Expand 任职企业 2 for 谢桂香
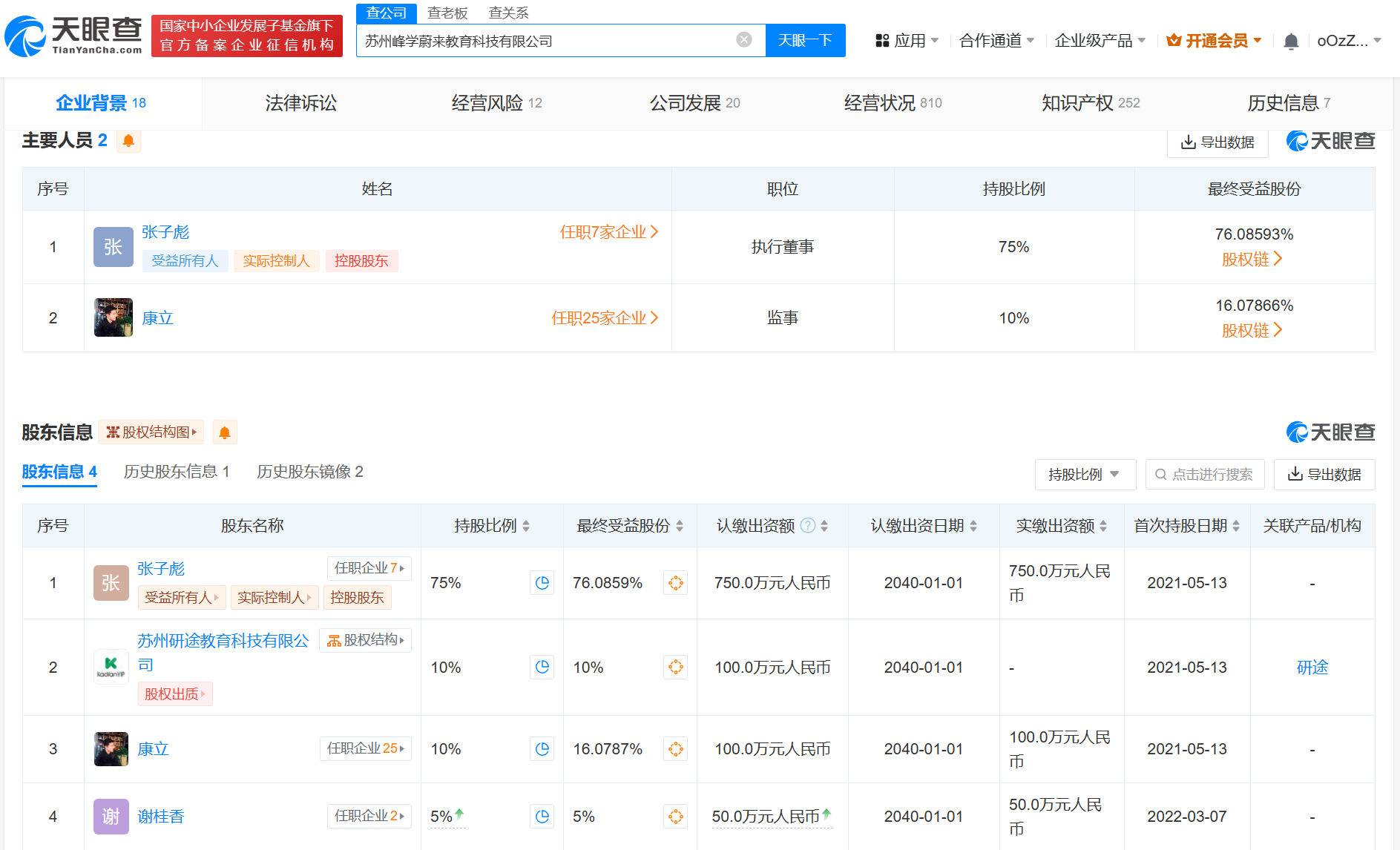The width and height of the screenshot is (1400, 850). pyautogui.click(x=369, y=816)
